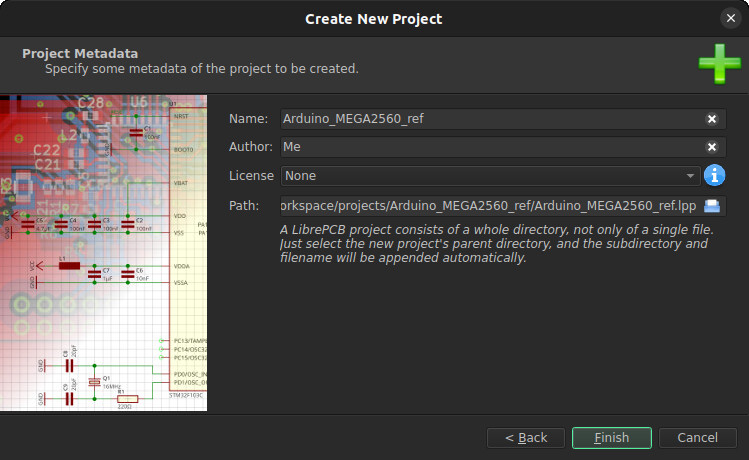Image resolution: width=749 pixels, height=460 pixels.
Task: Finish creating the project
Action: coord(611,438)
